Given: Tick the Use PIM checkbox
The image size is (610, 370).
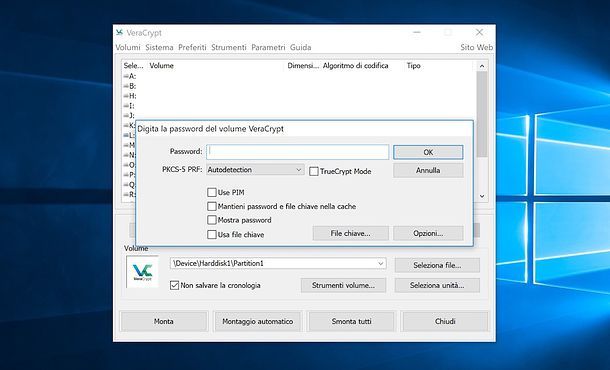Looking at the screenshot, I should click(212, 192).
